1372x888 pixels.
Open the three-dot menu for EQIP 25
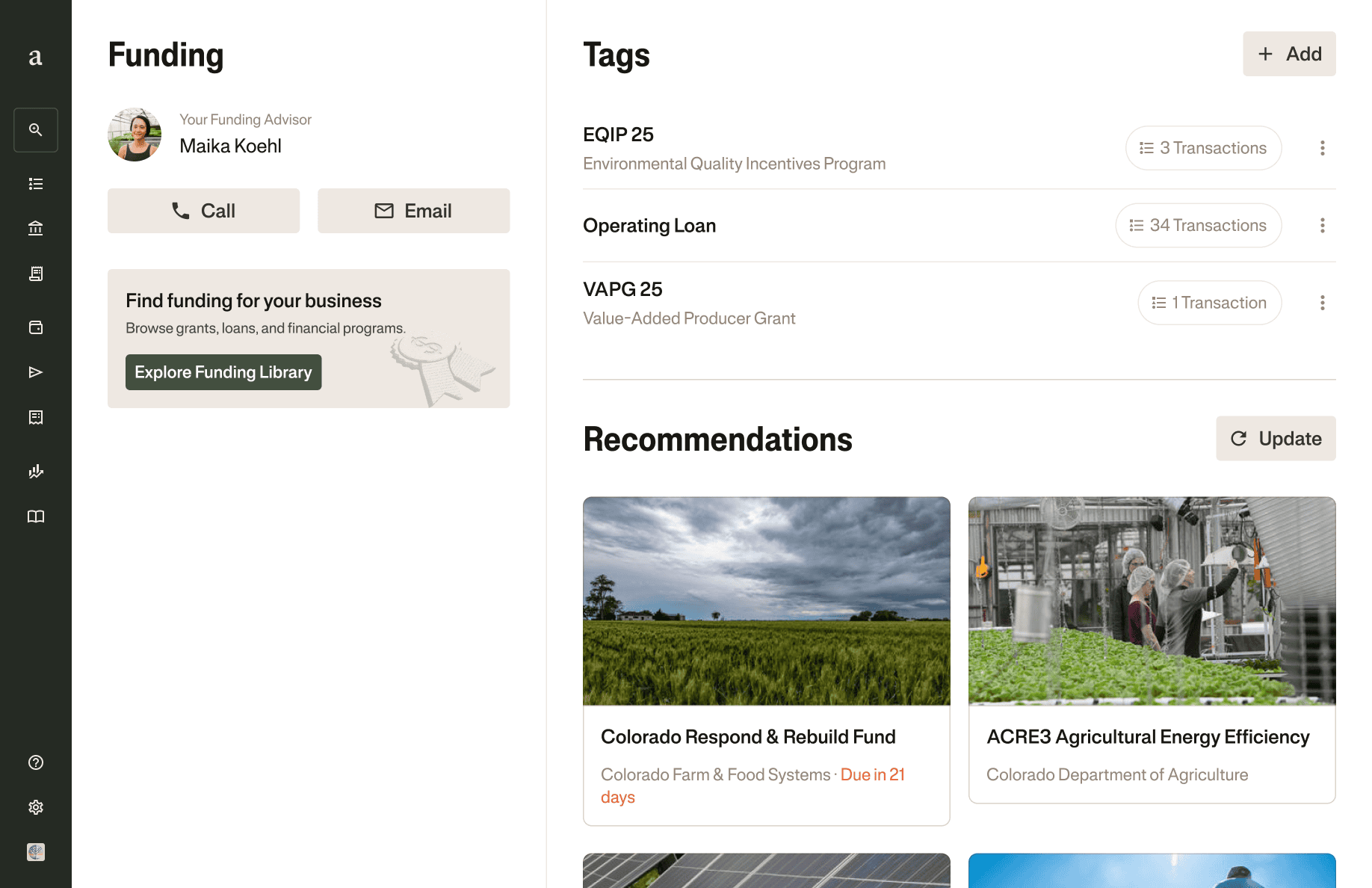coord(1322,148)
